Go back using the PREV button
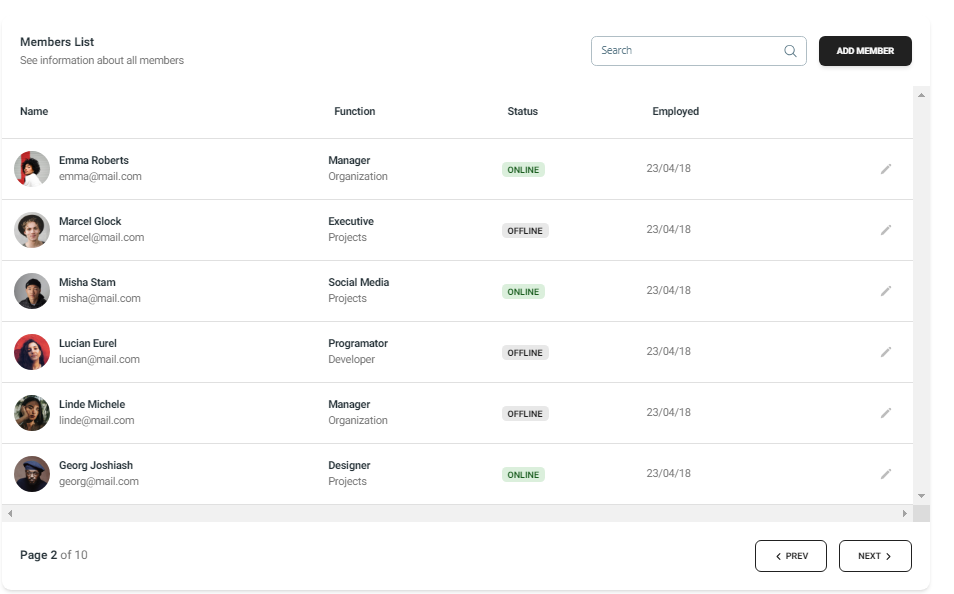This screenshot has height=594, width=954. 790,556
